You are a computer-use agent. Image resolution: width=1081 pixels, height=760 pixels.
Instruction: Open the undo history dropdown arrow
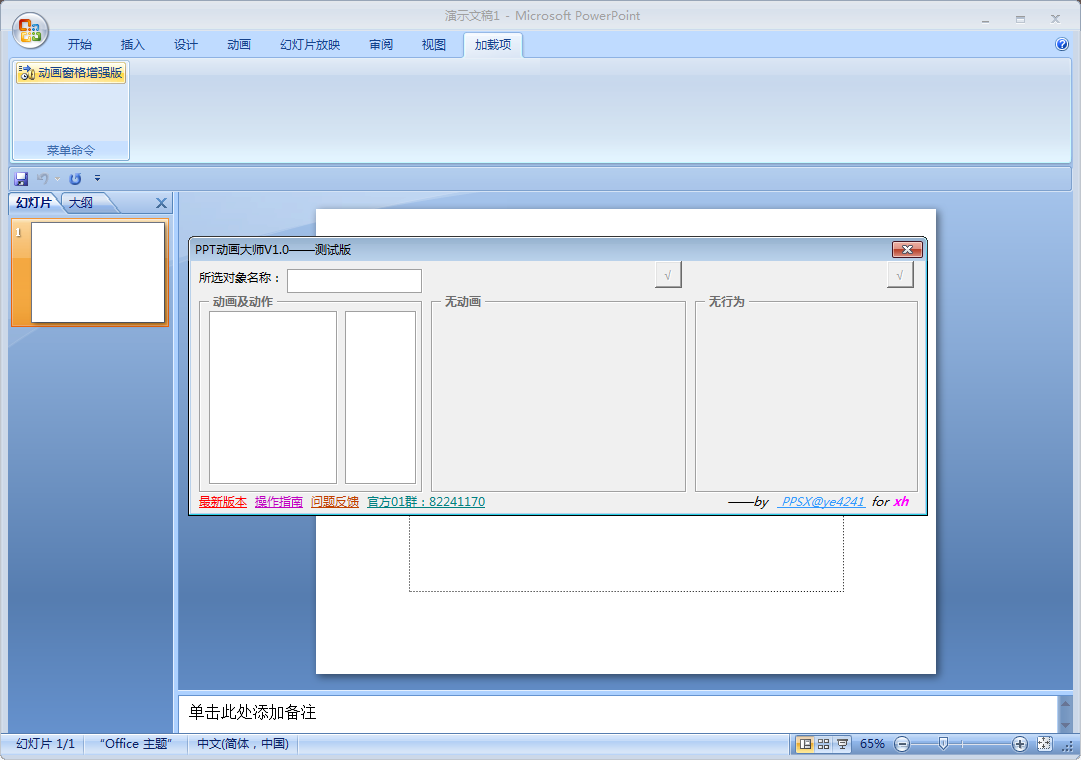tap(57, 179)
